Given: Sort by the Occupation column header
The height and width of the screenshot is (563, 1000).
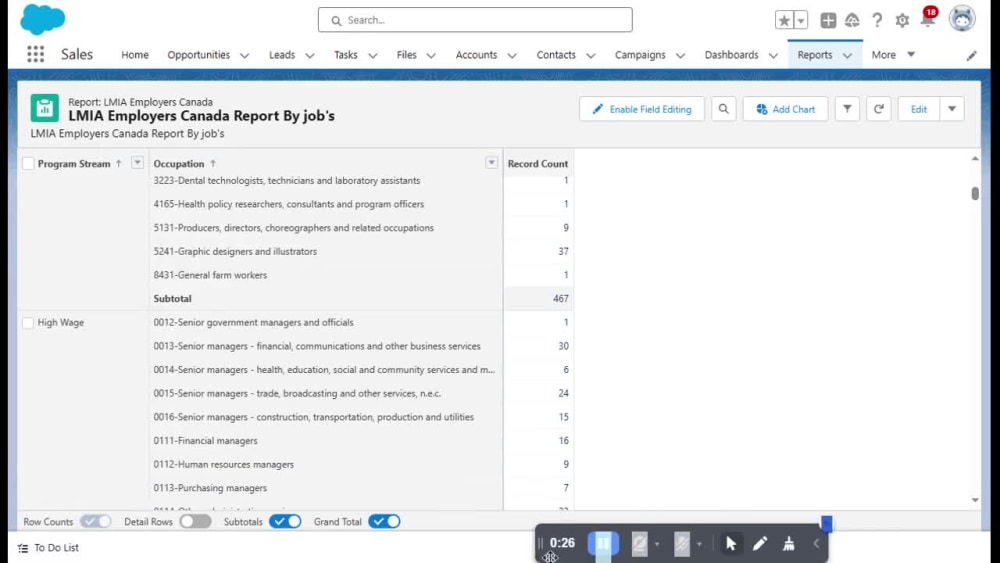Looking at the screenshot, I should tap(179, 164).
